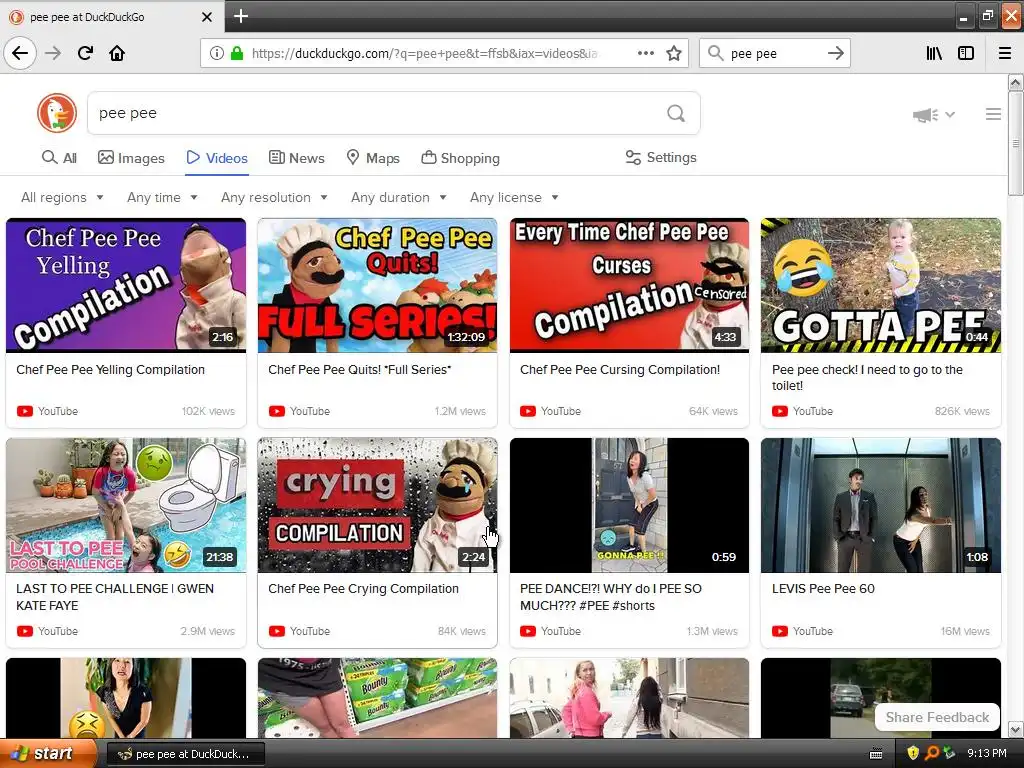Switch to the Images tab
Image resolution: width=1024 pixels, height=768 pixels.
(x=131, y=157)
